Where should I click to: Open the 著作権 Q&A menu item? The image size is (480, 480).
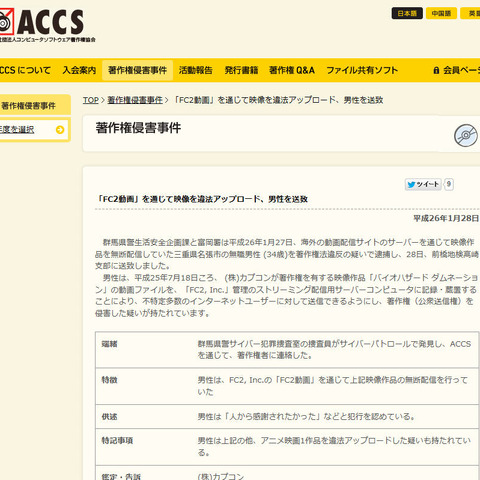[292, 70]
